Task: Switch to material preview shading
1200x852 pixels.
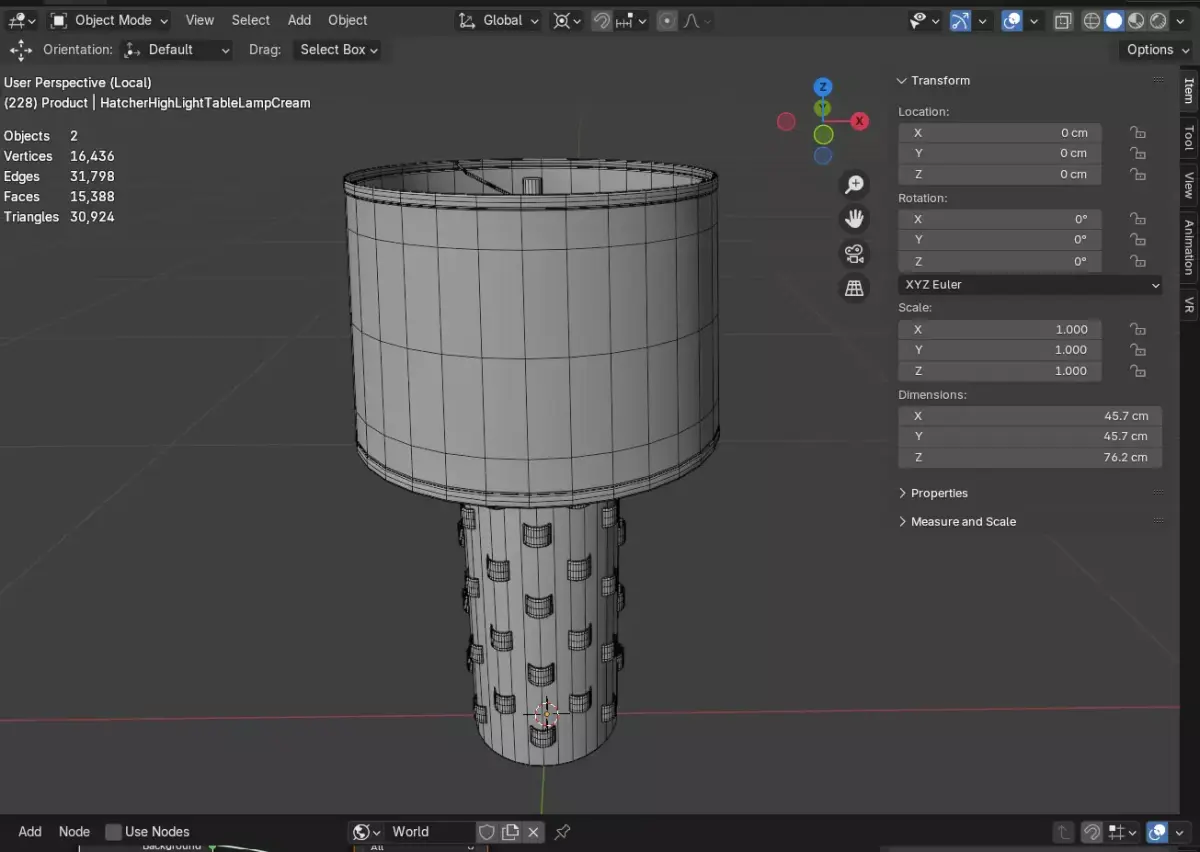Action: click(1136, 20)
